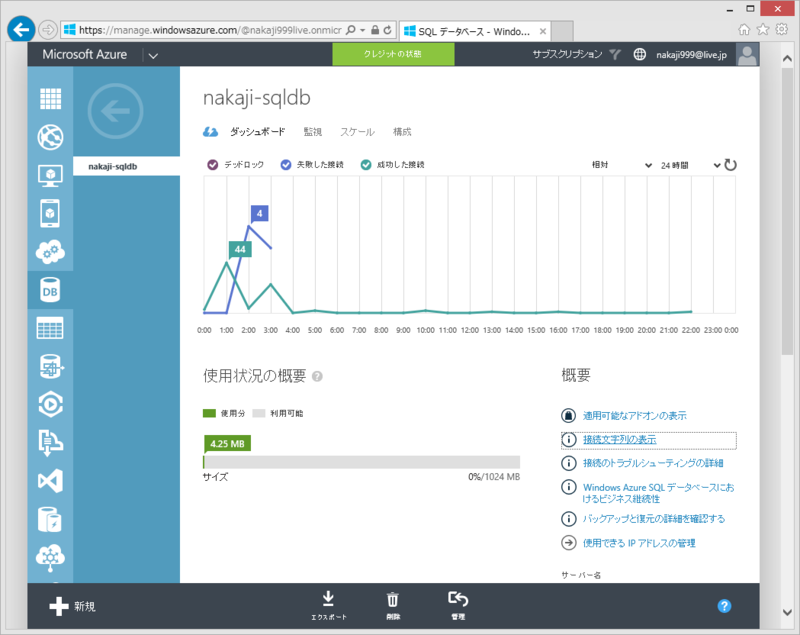
Task: Toggle 失敗した接続 metric checkbox
Action: click(286, 165)
